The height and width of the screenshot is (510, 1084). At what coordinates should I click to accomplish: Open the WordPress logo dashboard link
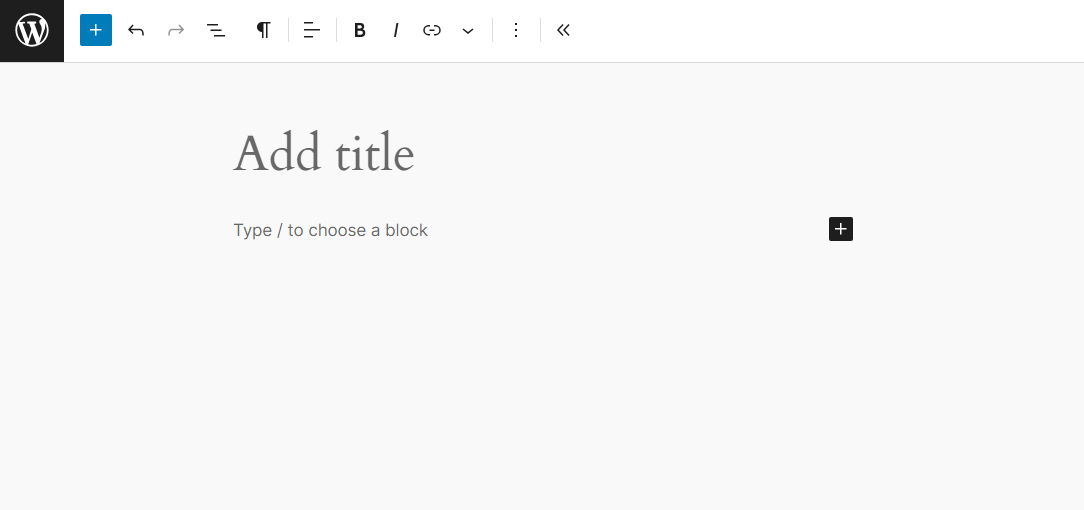32,31
